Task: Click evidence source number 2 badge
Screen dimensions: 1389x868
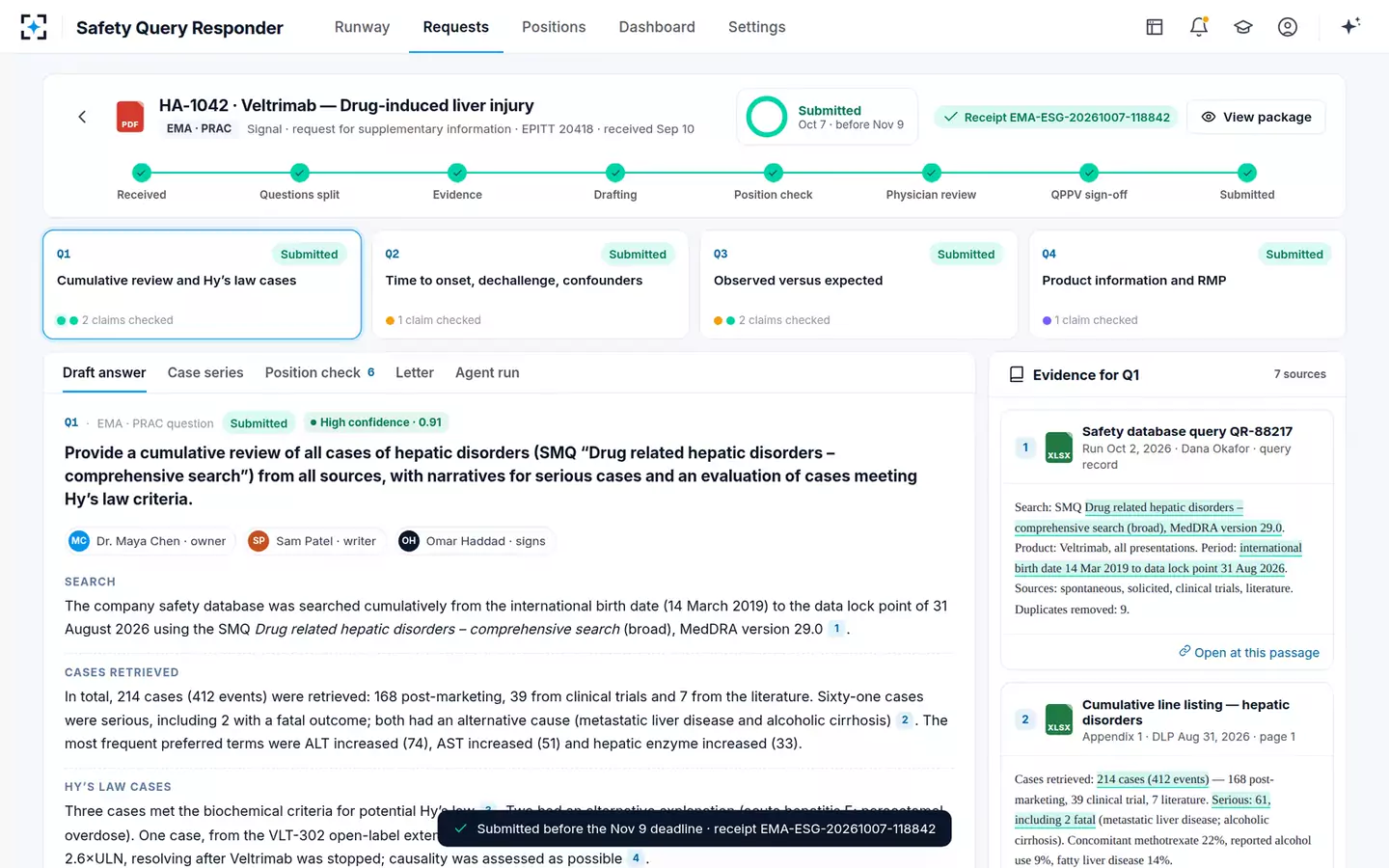Action: click(1025, 719)
